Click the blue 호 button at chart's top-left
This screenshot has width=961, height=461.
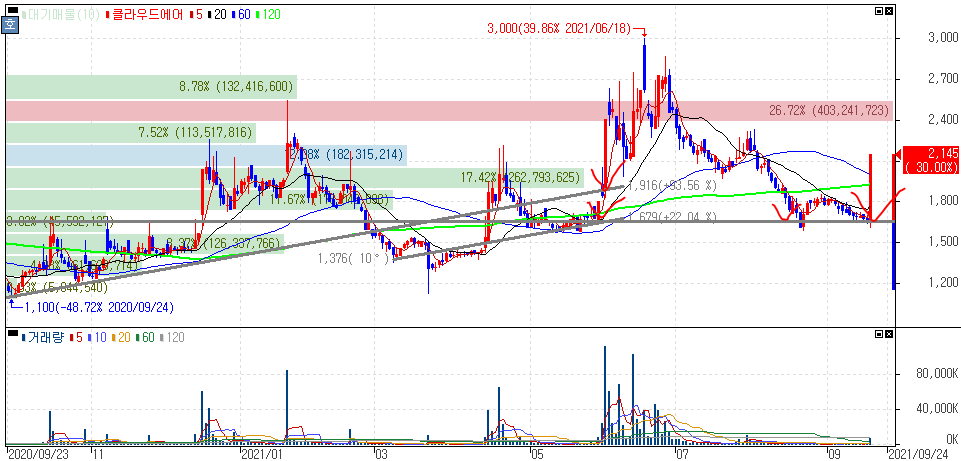point(10,26)
